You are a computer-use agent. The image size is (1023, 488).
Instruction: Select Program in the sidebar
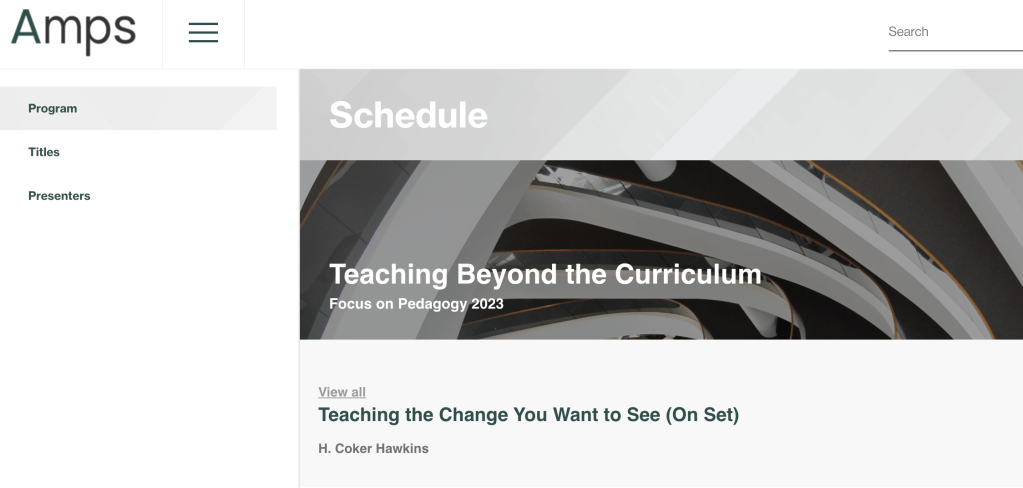(x=53, y=108)
